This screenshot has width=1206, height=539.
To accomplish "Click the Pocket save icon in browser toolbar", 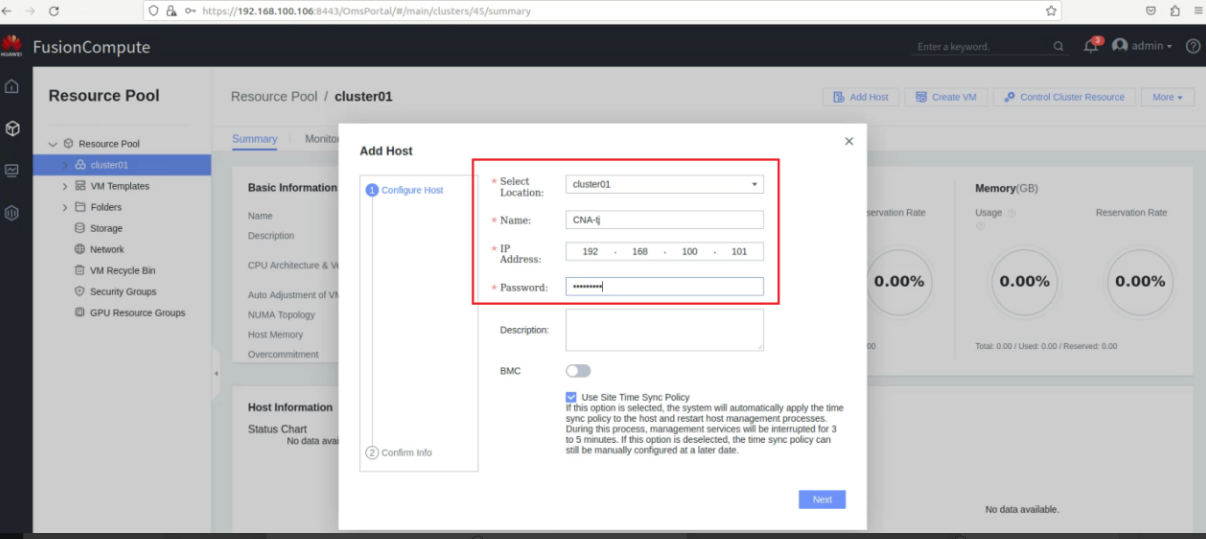I will [x=1151, y=11].
